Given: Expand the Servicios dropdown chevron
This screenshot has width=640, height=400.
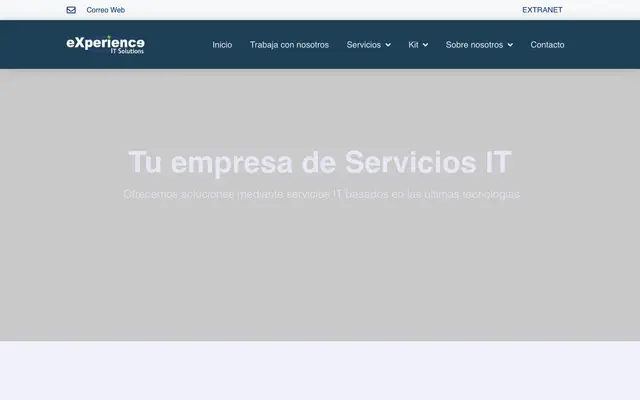Looking at the screenshot, I should tap(388, 45).
